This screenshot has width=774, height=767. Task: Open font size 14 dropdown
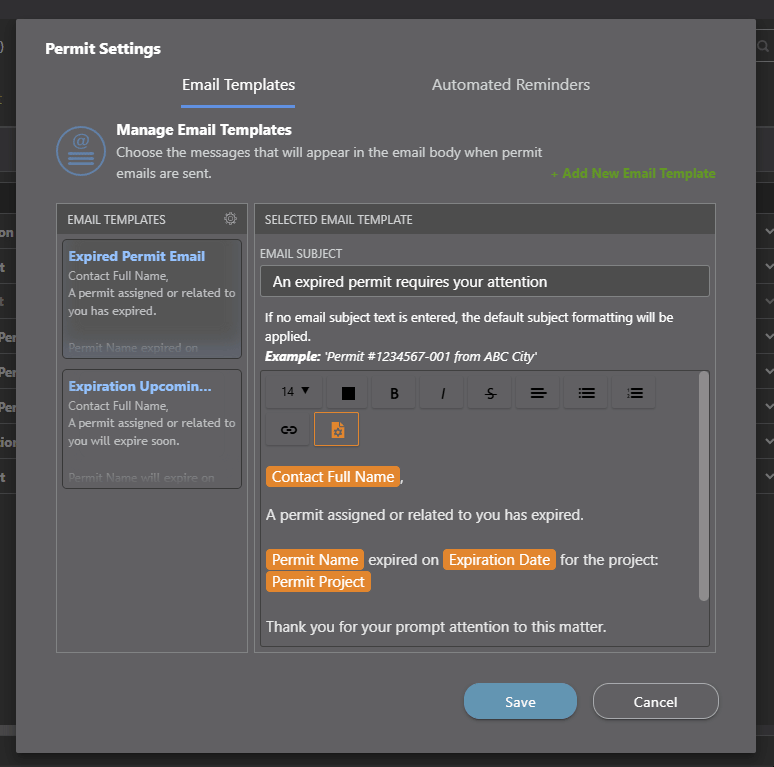point(294,392)
